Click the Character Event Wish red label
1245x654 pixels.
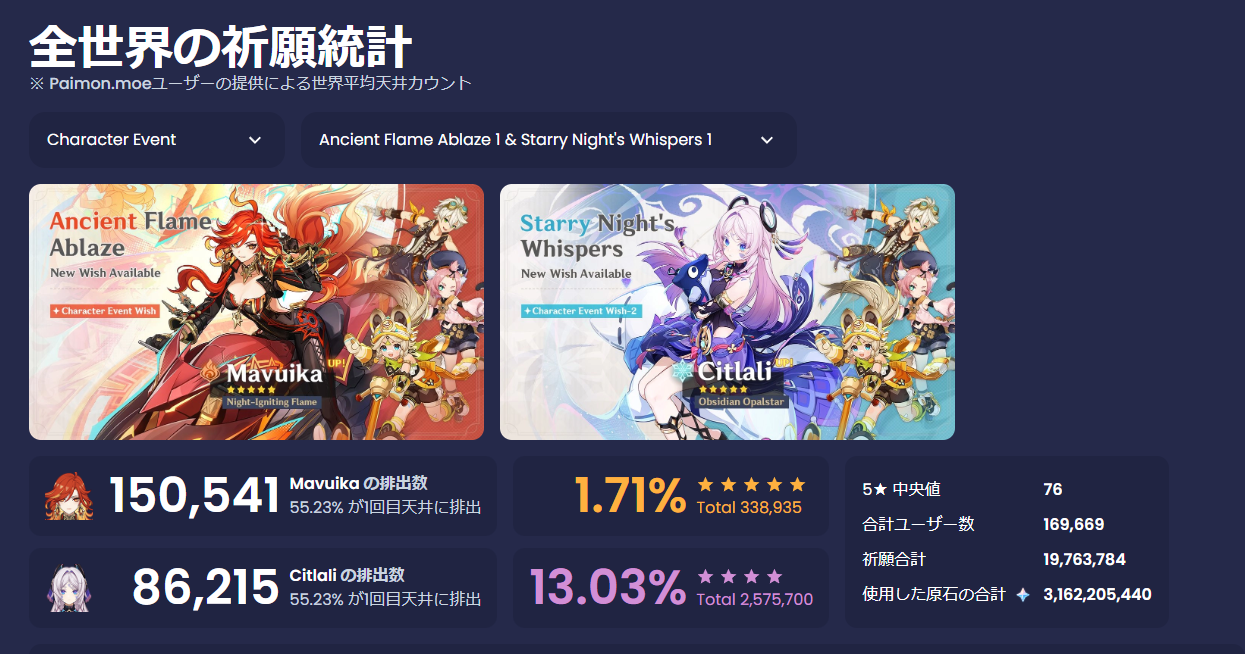(x=105, y=311)
